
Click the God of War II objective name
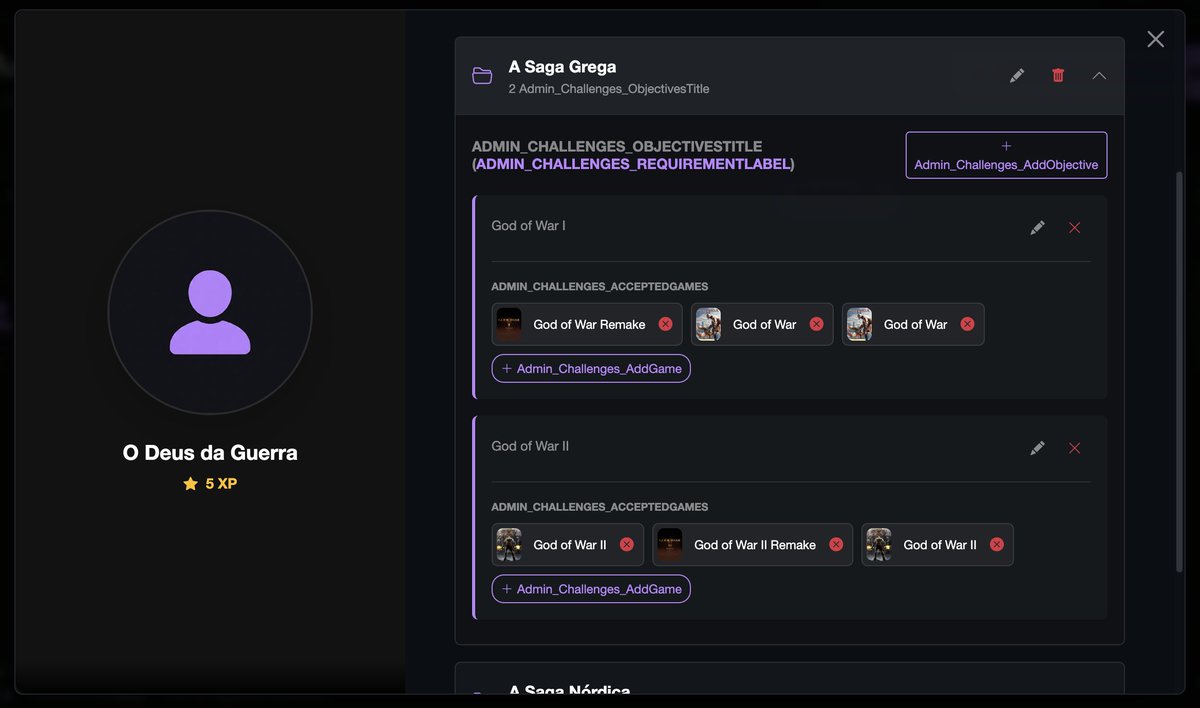coord(530,446)
